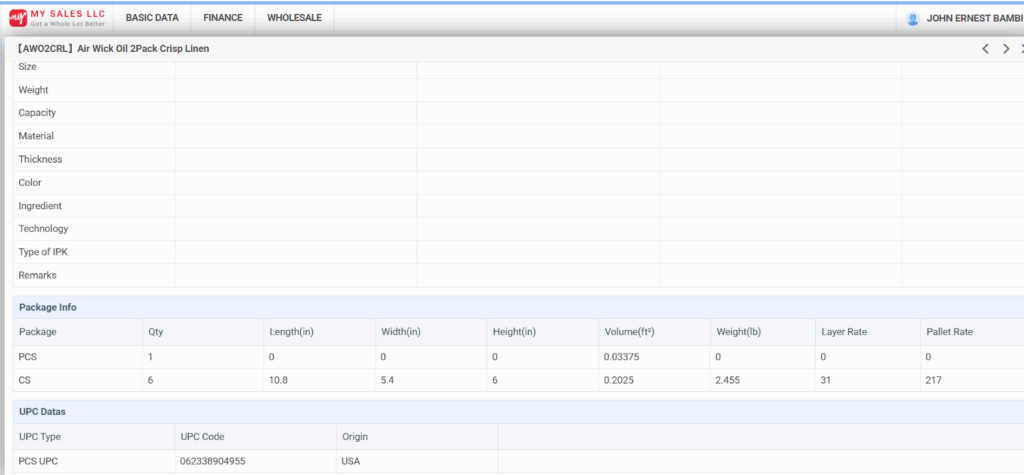Click the AWO2CRL product title
Screen dimensions: 1024x475
tap(113, 48)
